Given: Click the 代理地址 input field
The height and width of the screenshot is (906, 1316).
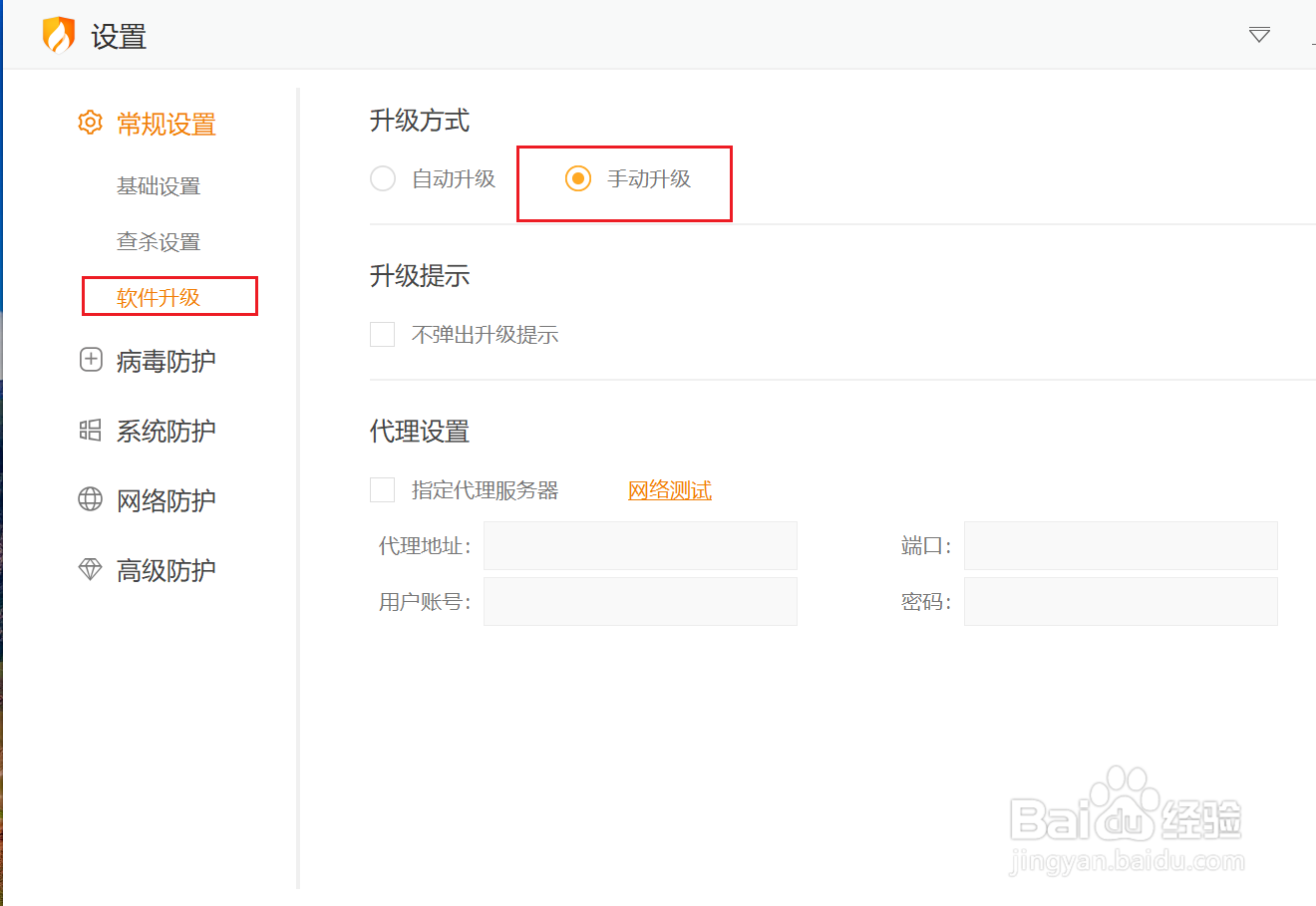Looking at the screenshot, I should 640,546.
